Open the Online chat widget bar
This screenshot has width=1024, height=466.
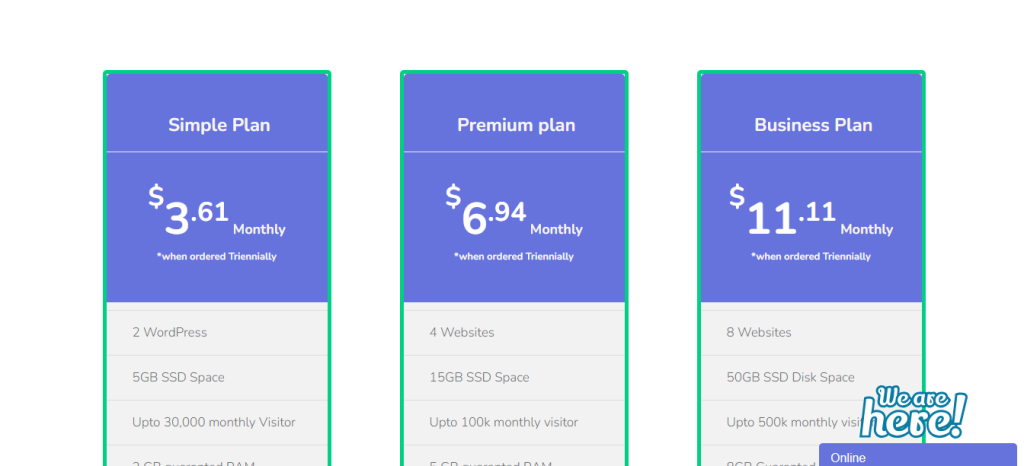pyautogui.click(x=917, y=456)
